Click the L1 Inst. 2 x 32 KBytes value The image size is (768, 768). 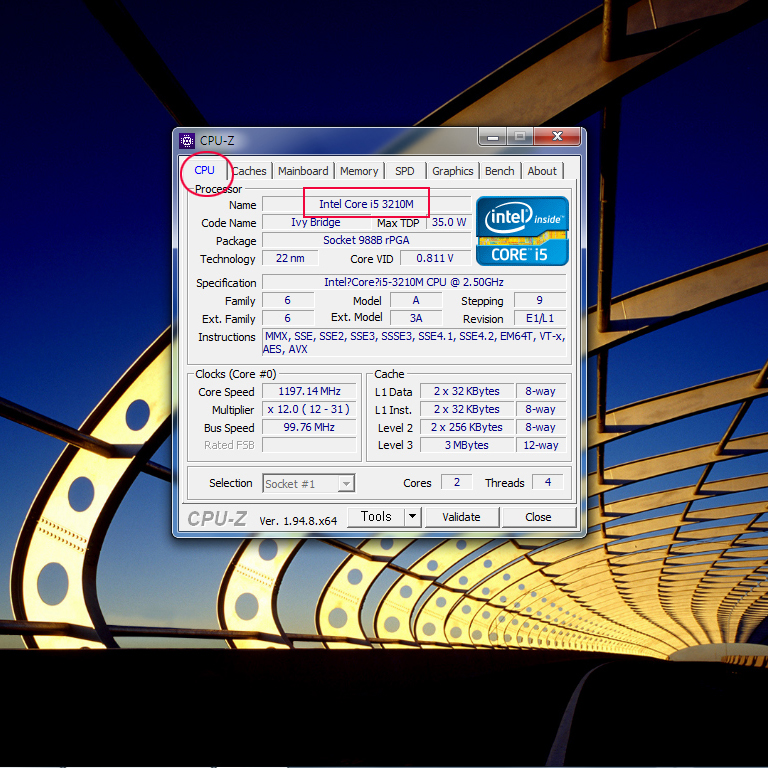467,409
